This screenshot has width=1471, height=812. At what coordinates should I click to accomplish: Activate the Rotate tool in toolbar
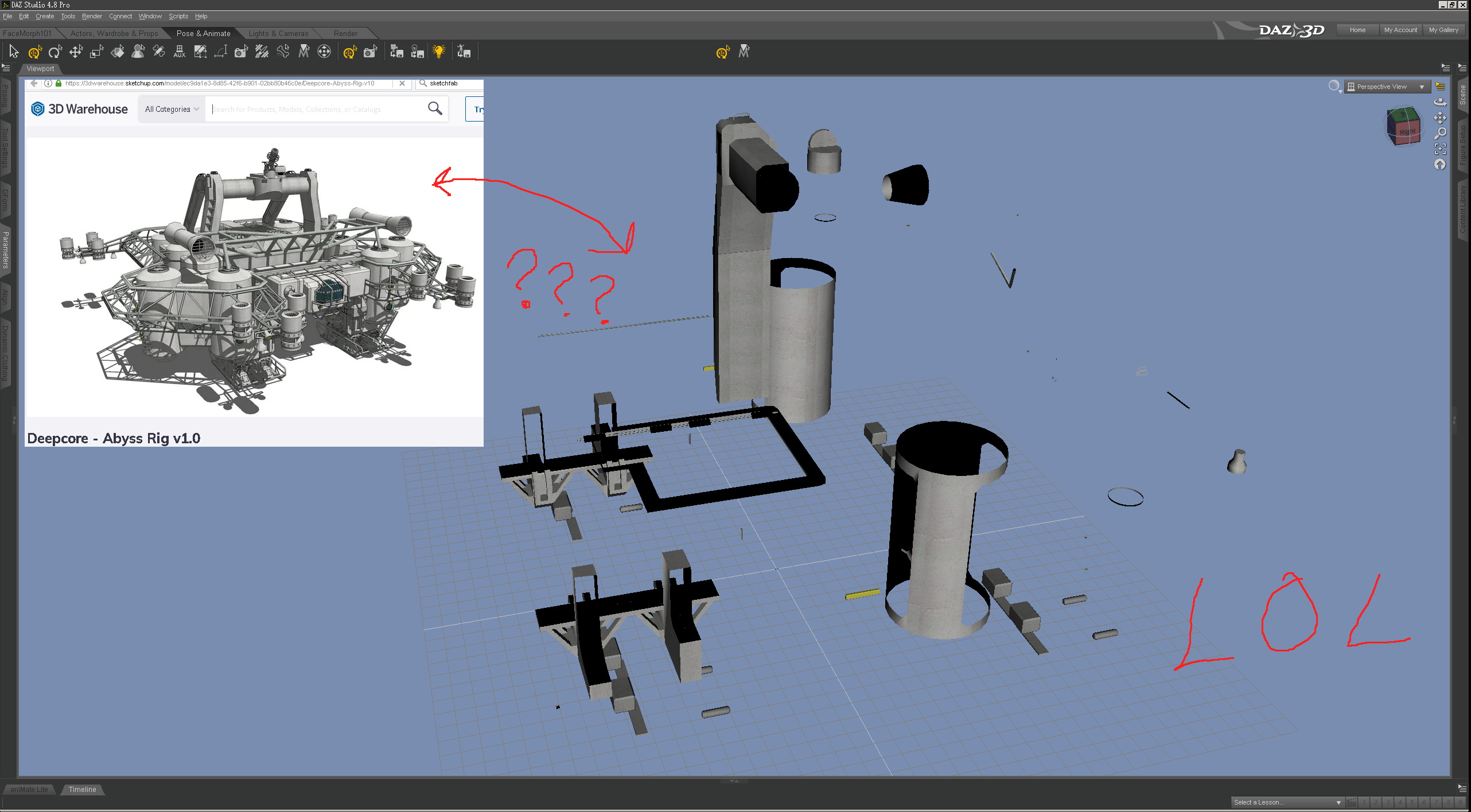click(x=55, y=52)
